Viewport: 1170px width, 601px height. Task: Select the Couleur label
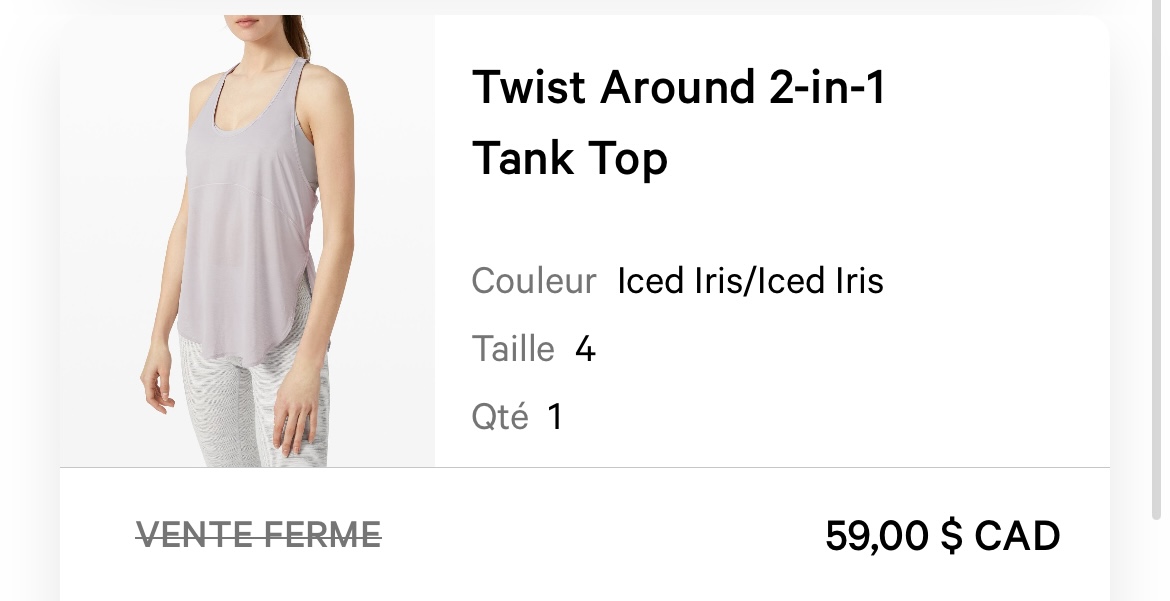[534, 281]
